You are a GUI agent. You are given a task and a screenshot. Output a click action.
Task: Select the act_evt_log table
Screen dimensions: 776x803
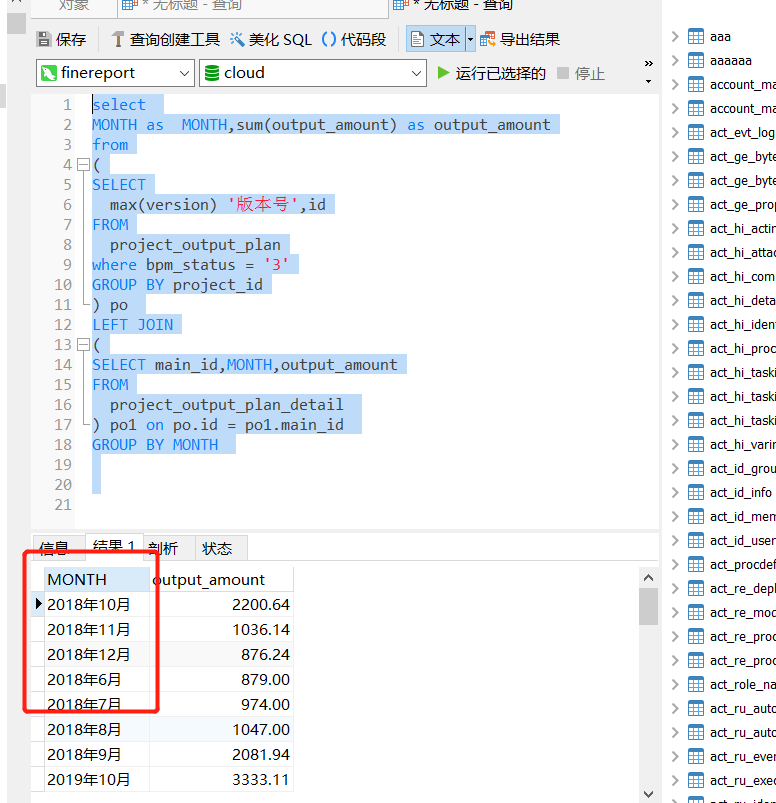point(742,133)
